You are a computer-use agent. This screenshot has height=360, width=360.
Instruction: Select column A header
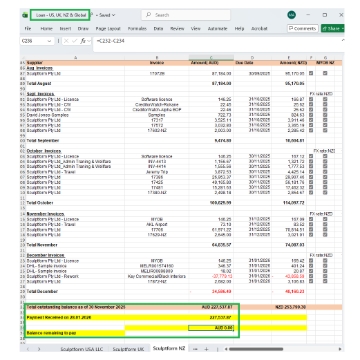coord(75,58)
